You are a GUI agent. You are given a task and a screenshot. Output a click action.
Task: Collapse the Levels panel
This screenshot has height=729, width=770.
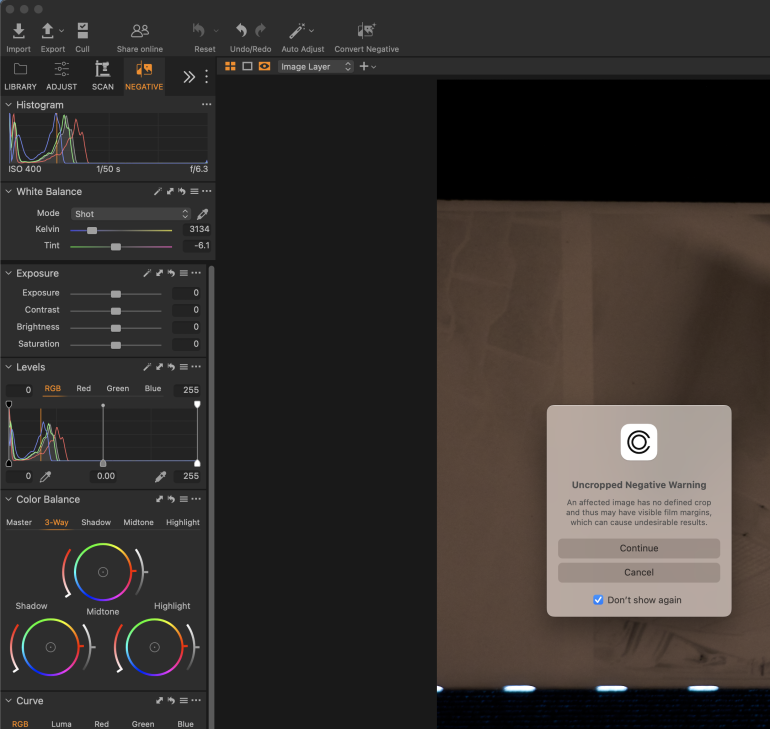[8, 367]
